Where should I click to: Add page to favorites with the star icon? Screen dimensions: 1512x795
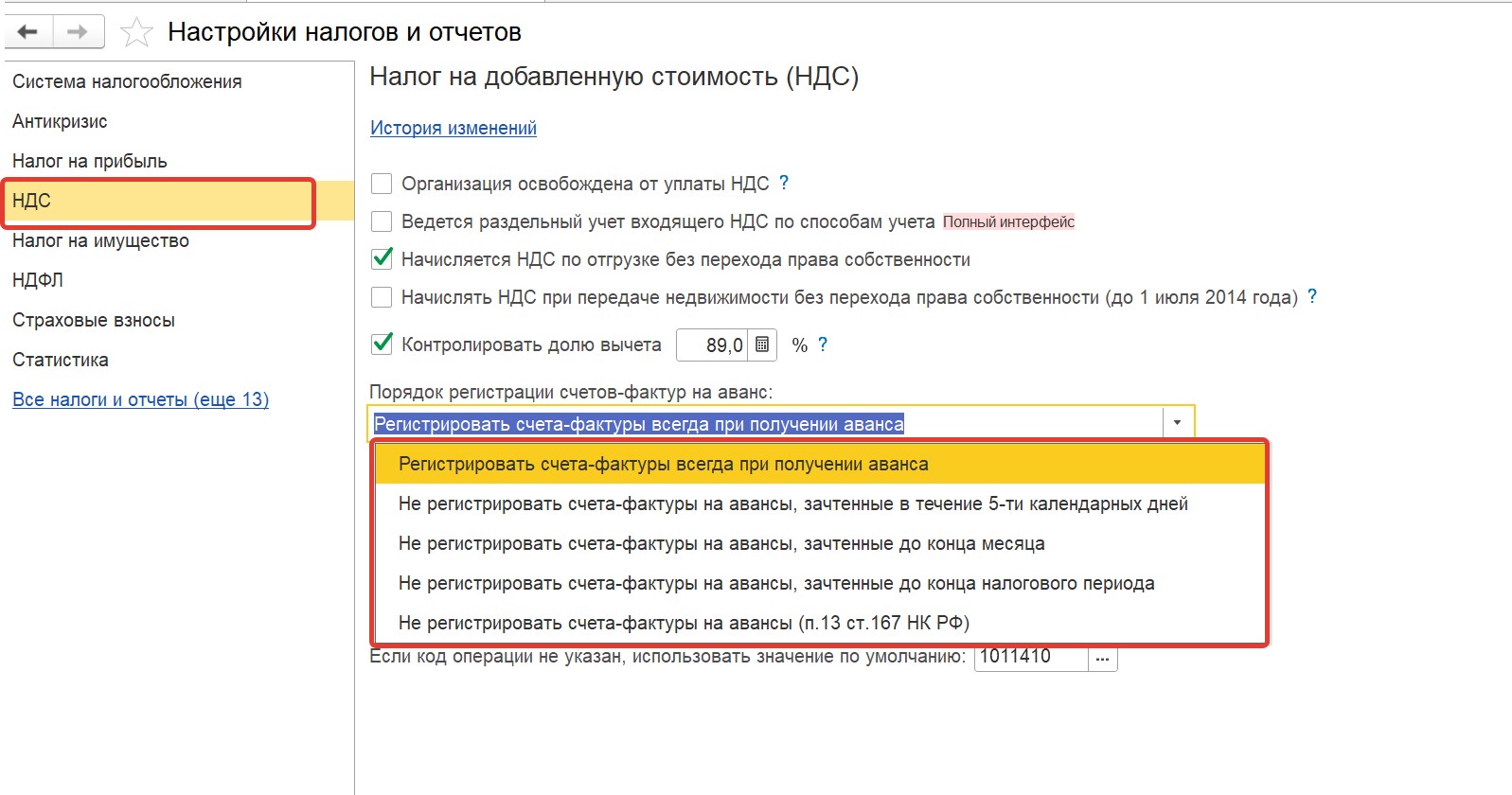[x=136, y=32]
